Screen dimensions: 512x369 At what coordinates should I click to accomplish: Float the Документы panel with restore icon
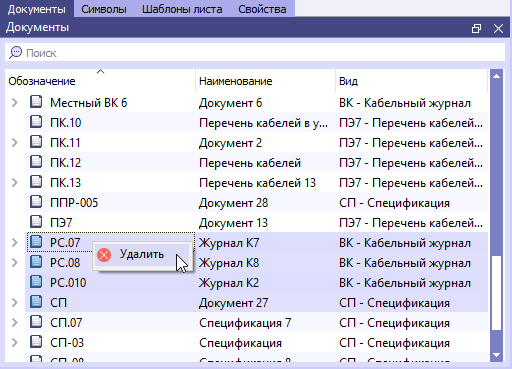pyautogui.click(x=477, y=28)
